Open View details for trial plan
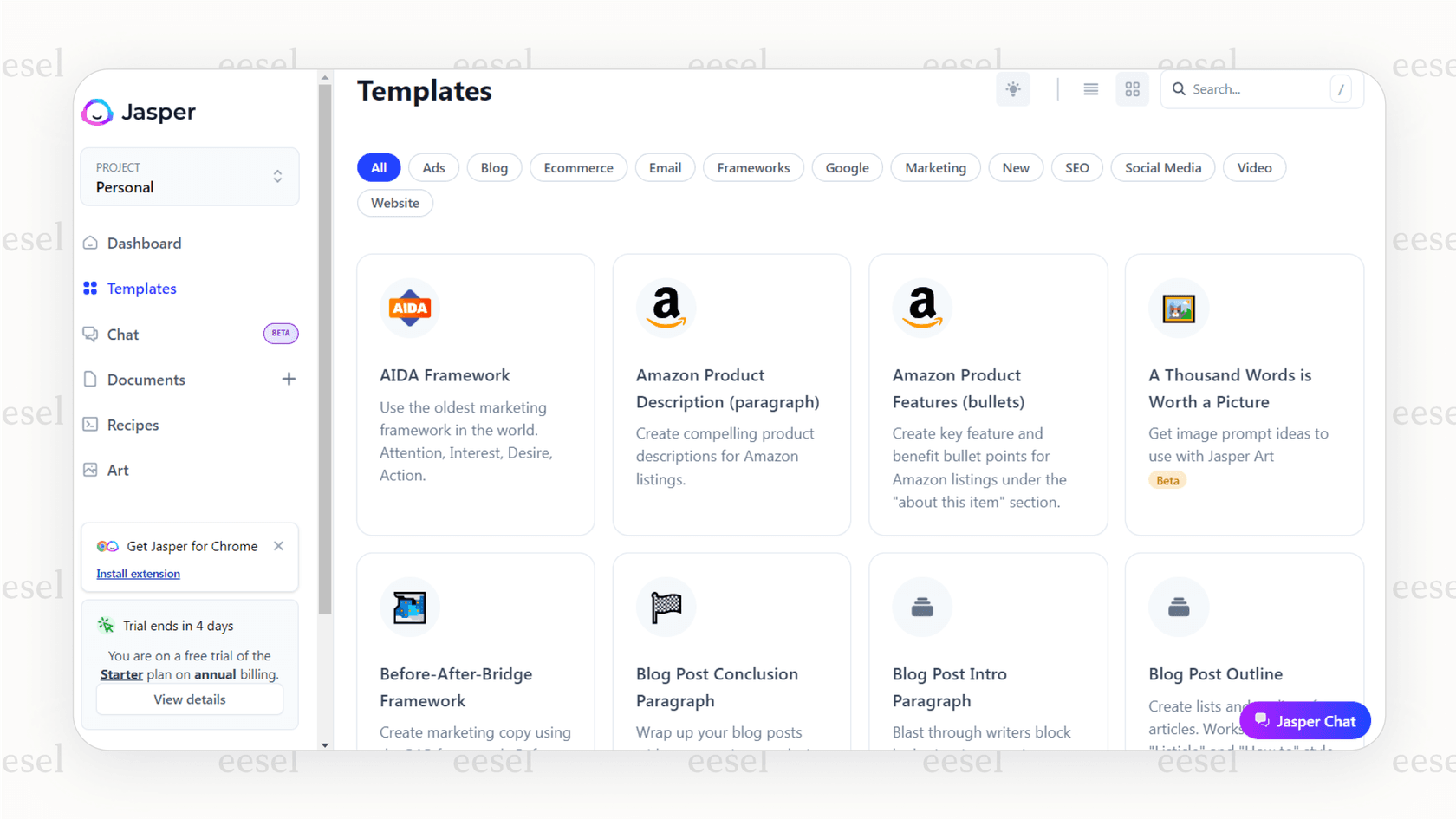 [189, 699]
